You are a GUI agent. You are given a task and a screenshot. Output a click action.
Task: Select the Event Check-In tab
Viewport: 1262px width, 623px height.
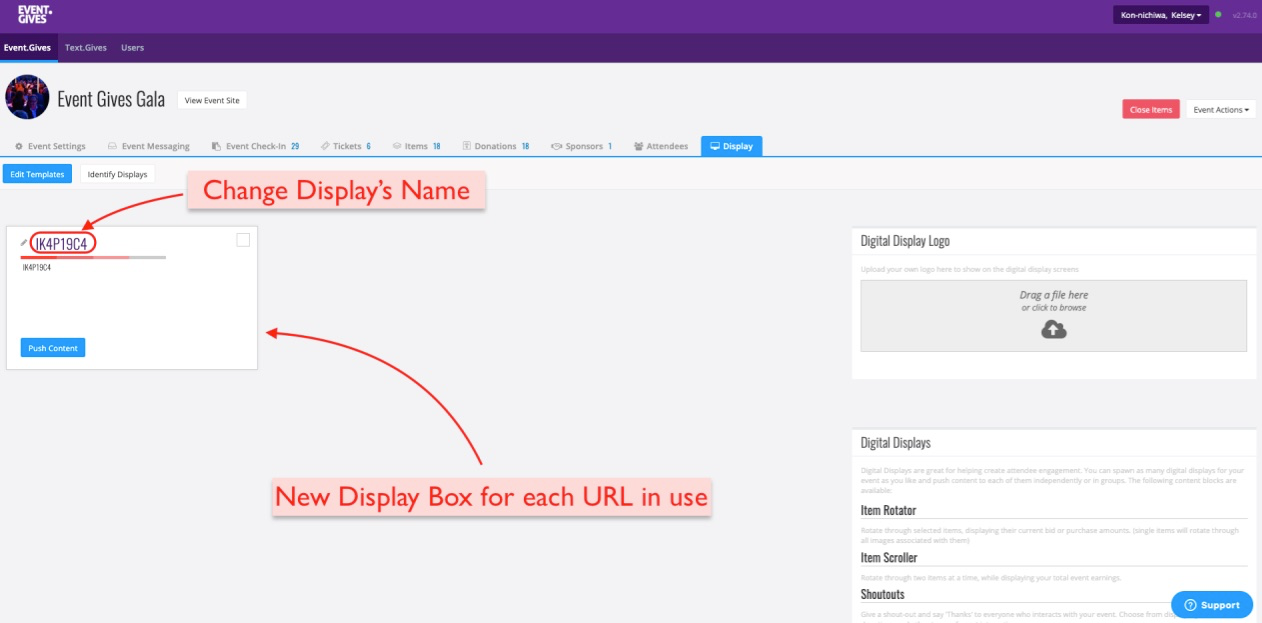pos(255,146)
